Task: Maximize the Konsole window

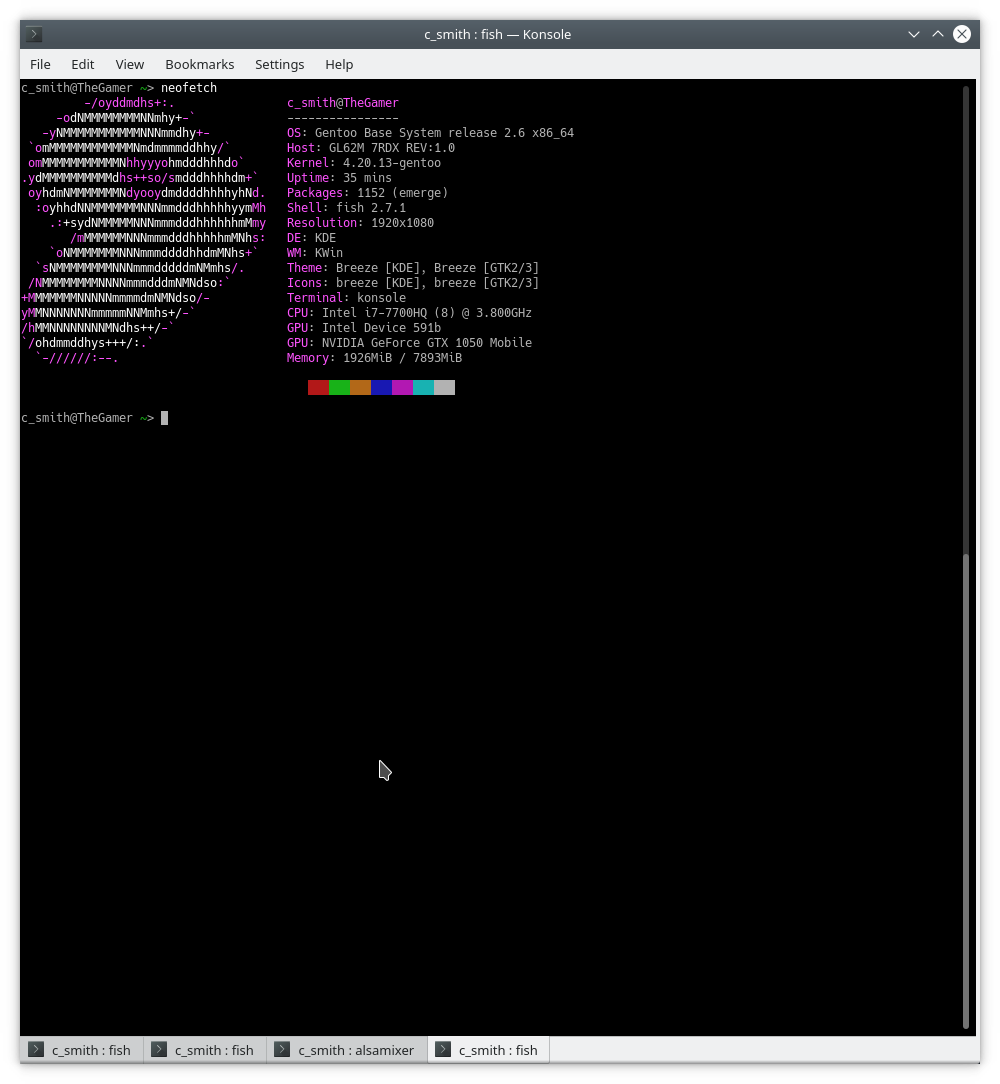Action: pos(937,34)
